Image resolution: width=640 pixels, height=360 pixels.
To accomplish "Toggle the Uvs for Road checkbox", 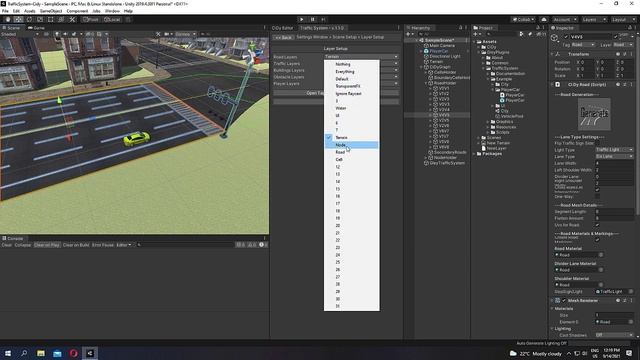I will [x=598, y=225].
